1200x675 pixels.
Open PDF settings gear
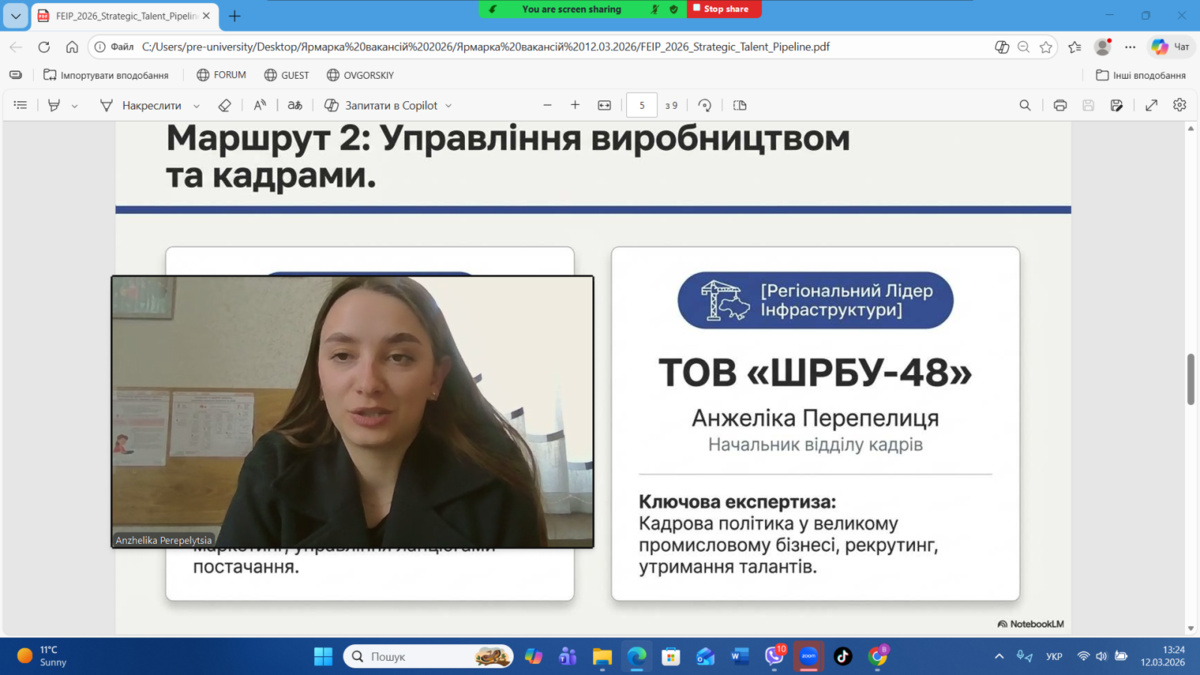pyautogui.click(x=1180, y=105)
